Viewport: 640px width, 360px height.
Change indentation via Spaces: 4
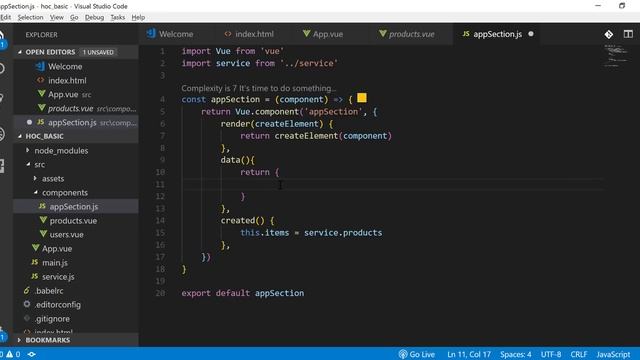tap(516, 354)
